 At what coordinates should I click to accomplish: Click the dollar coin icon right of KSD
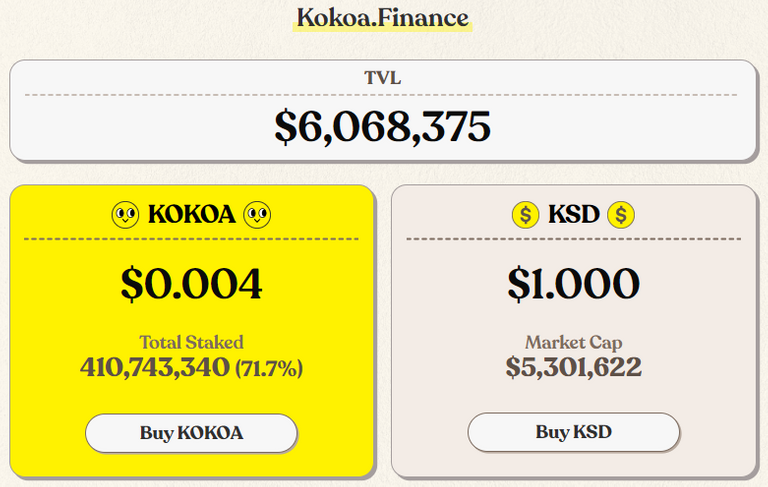tap(621, 214)
